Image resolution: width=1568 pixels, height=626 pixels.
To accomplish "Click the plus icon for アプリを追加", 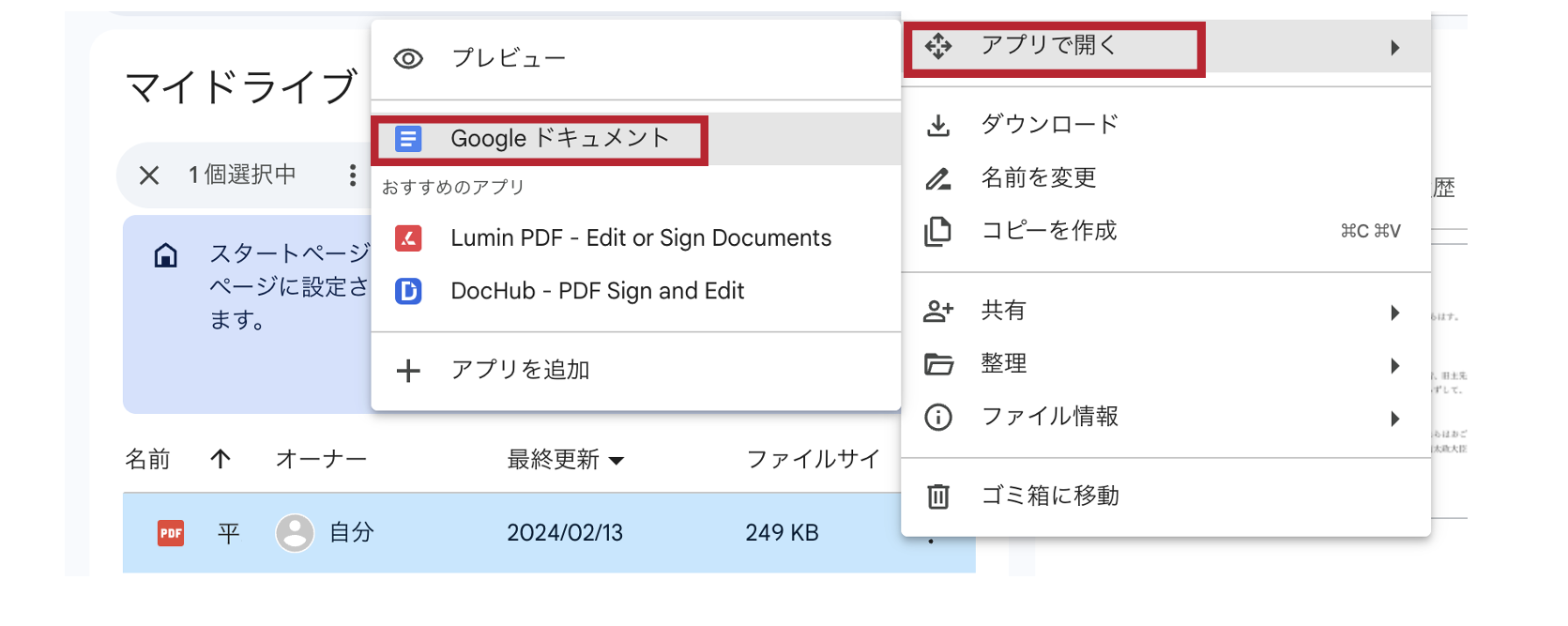I will click(408, 371).
